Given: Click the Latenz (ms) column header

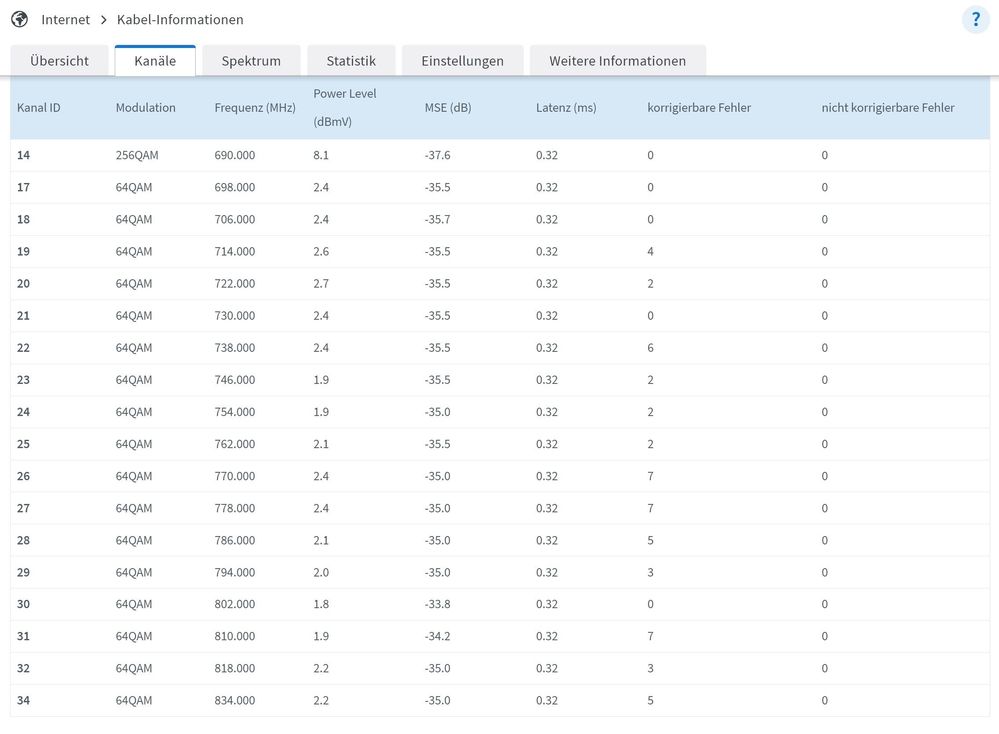Looking at the screenshot, I should 566,108.
